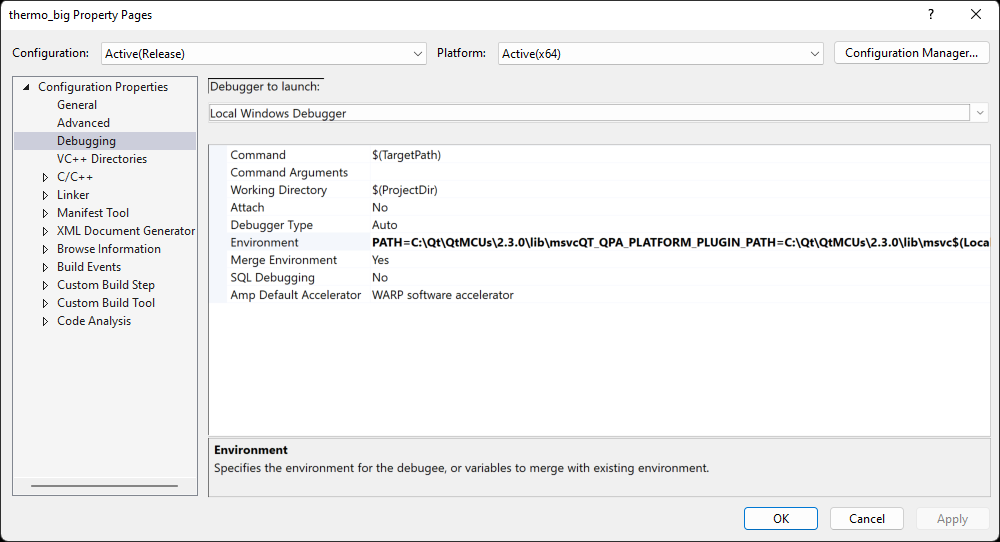Open the Debugger to launch dropdown

[979, 113]
